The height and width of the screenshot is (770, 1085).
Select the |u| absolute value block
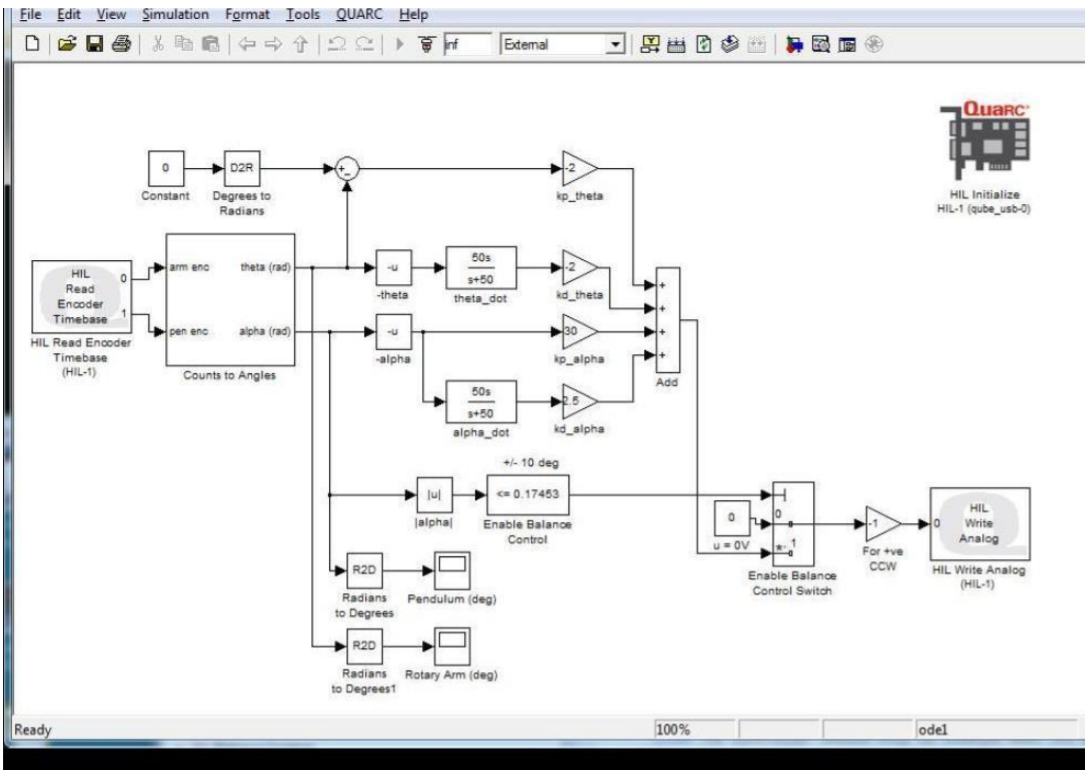(x=434, y=495)
